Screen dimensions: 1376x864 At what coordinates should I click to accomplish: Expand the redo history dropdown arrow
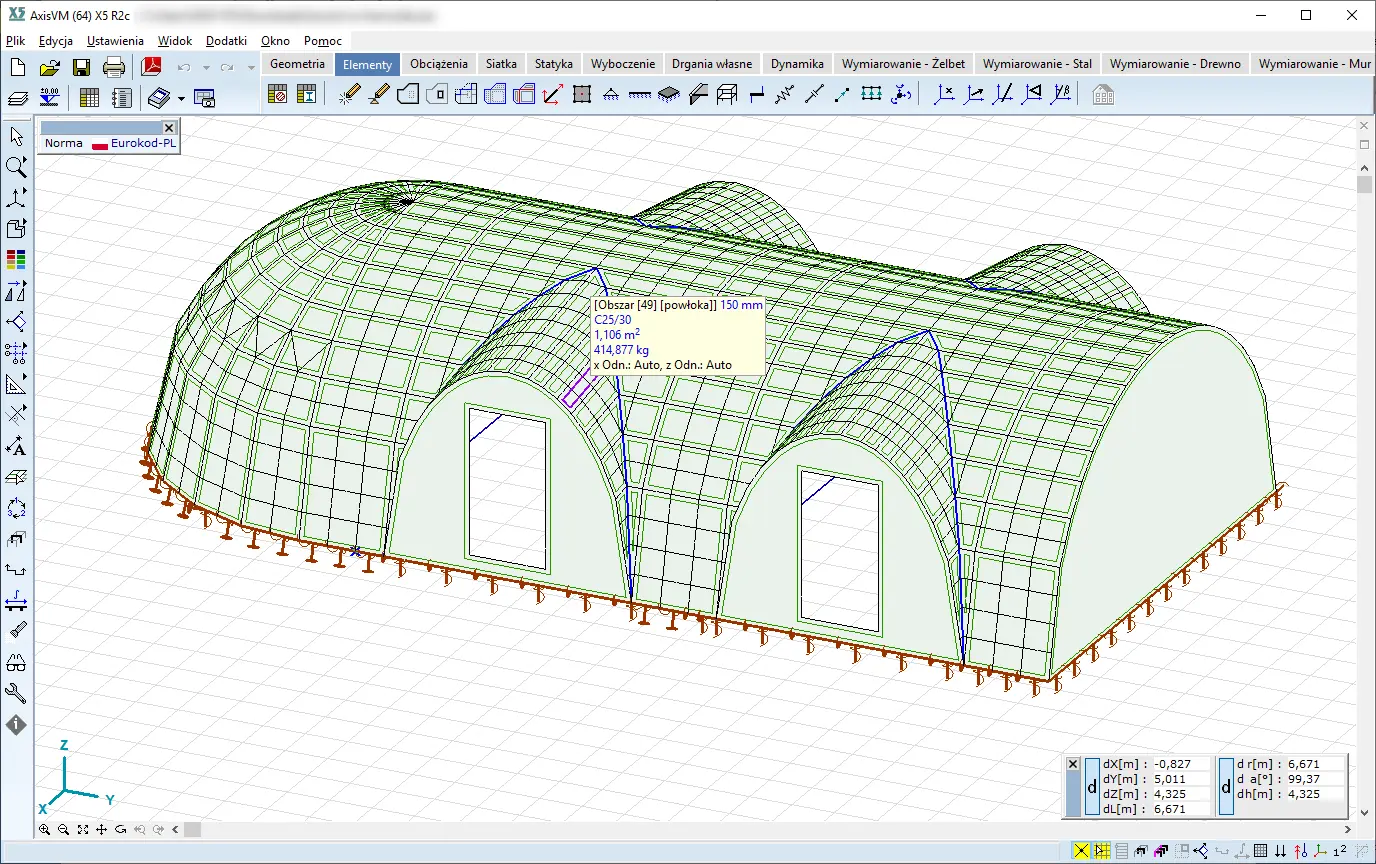(x=251, y=68)
